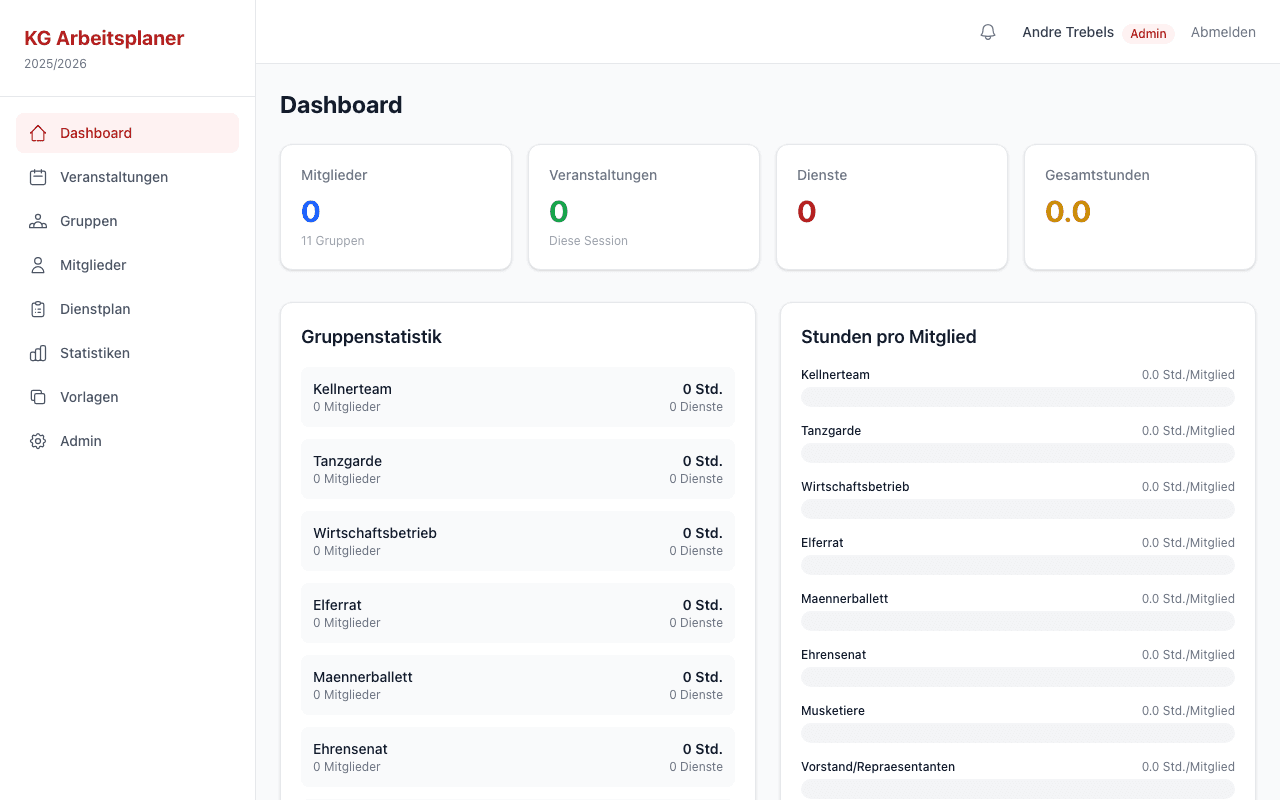Select the Gesamtstunden summary card

[x=1139, y=207]
